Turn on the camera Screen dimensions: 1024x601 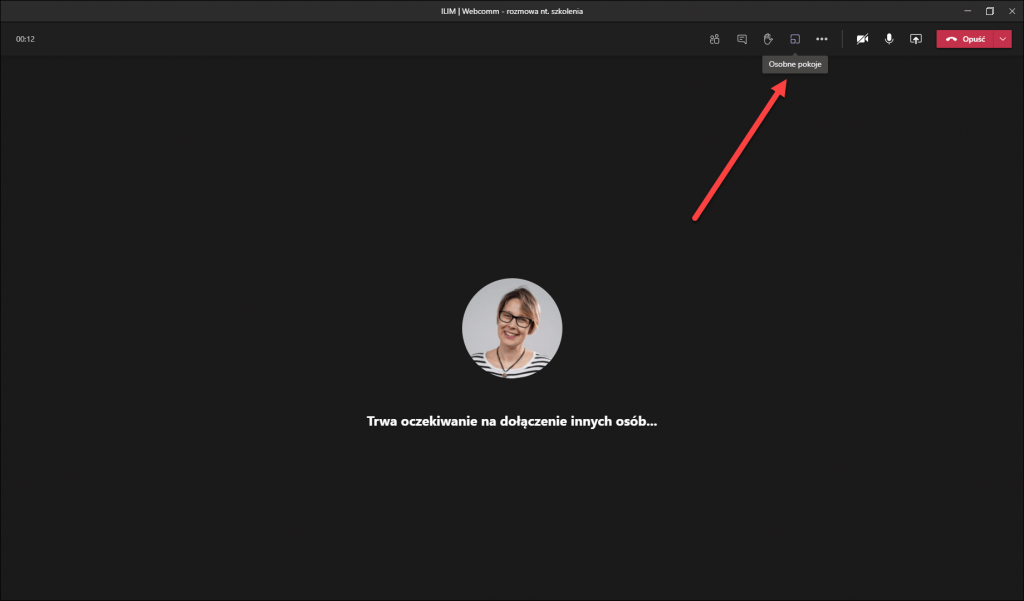pos(862,39)
